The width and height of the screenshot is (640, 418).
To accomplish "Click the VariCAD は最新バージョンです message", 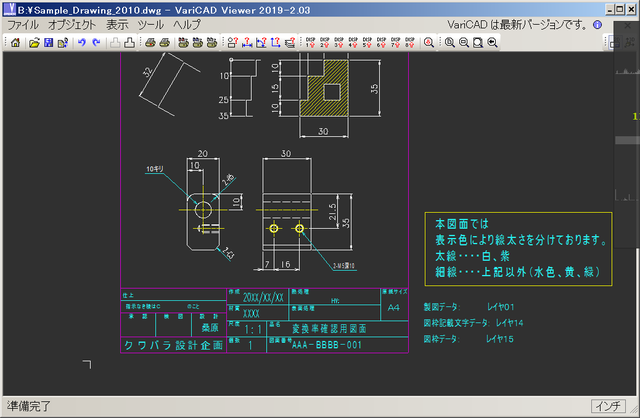I will click(517, 25).
